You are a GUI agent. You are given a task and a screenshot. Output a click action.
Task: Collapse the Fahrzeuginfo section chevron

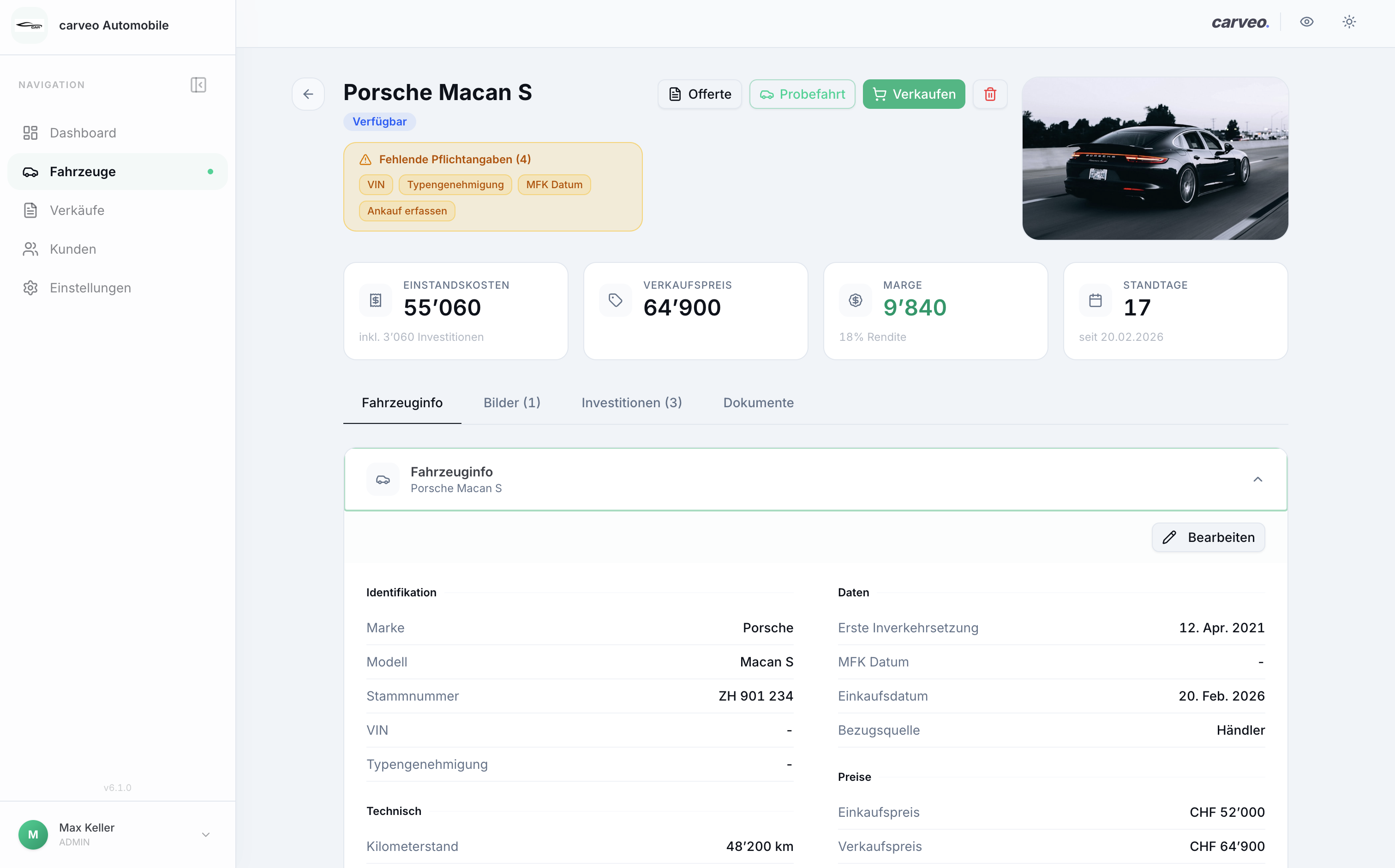pyautogui.click(x=1257, y=479)
